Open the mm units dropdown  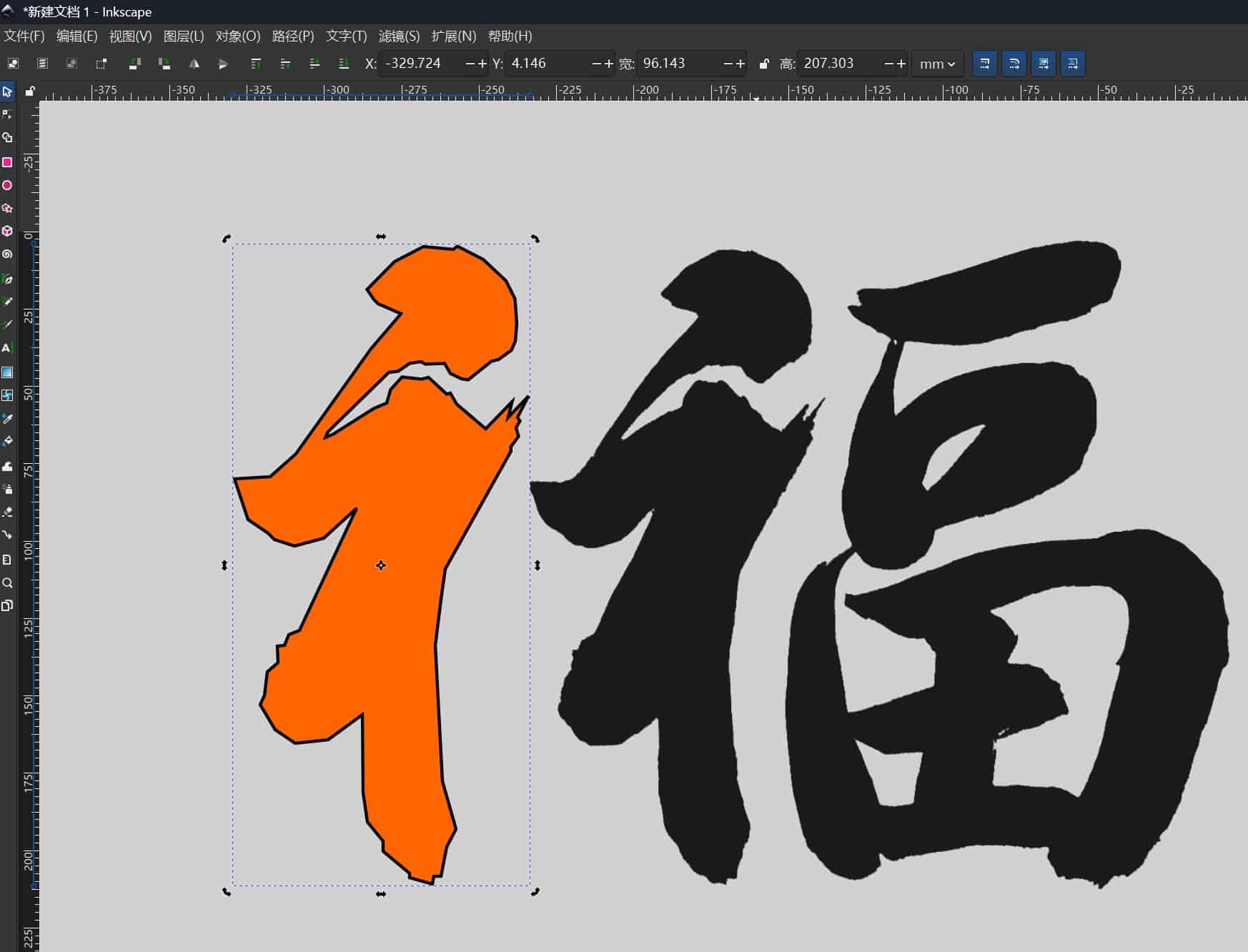click(x=937, y=64)
